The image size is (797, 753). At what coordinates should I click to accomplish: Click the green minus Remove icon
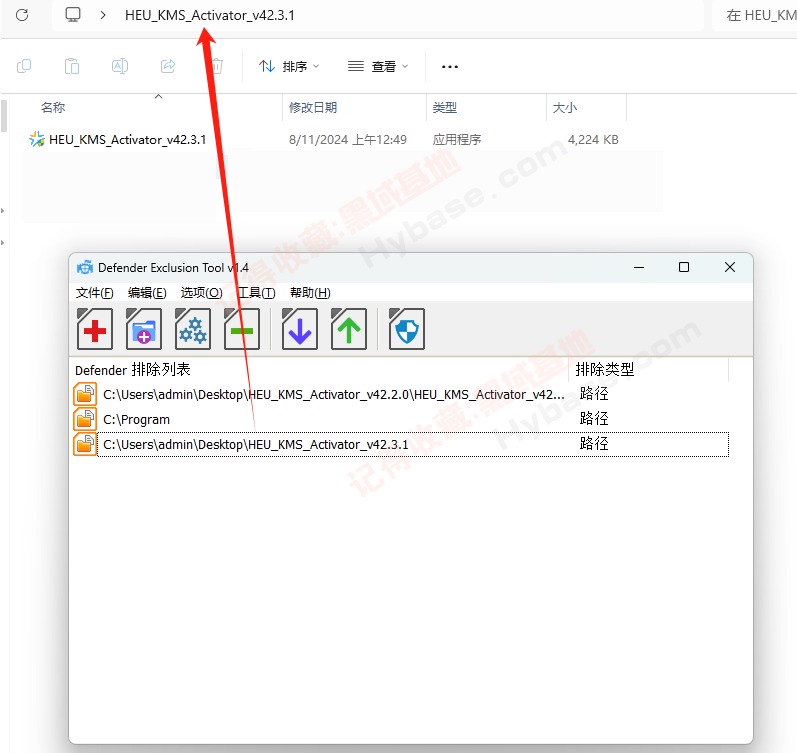pos(241,329)
